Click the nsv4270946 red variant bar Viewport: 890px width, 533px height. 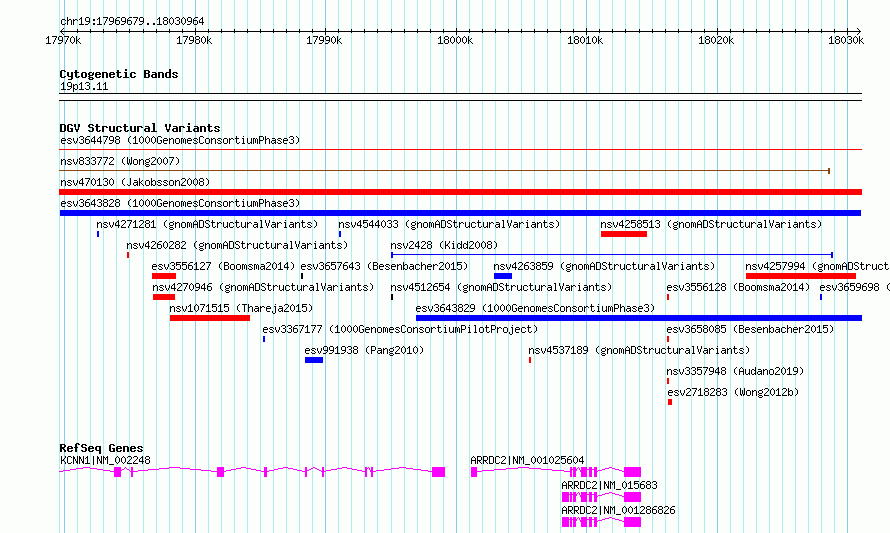click(x=164, y=297)
